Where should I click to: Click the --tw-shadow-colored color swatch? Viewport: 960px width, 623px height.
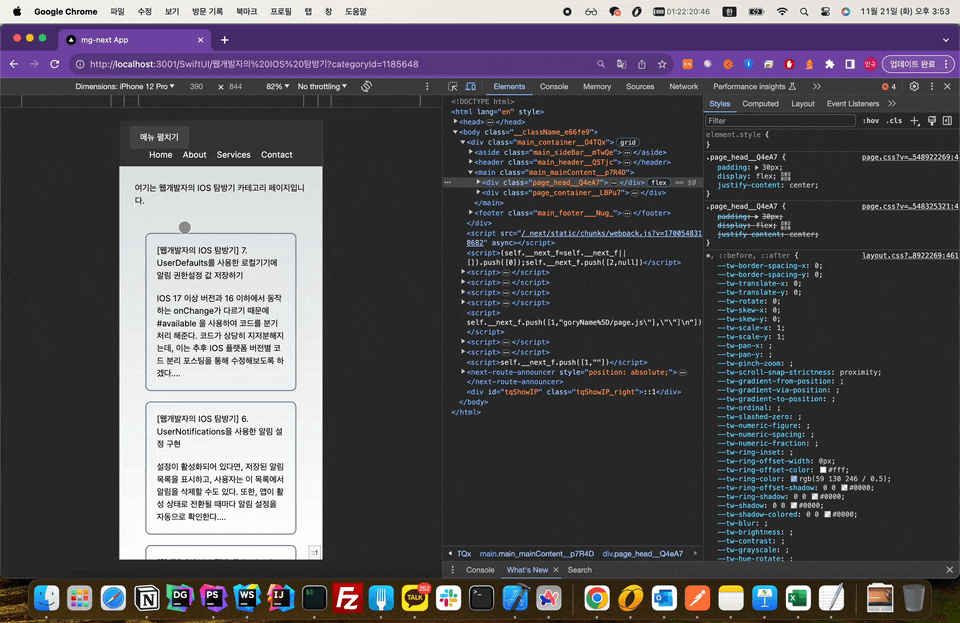(828, 515)
